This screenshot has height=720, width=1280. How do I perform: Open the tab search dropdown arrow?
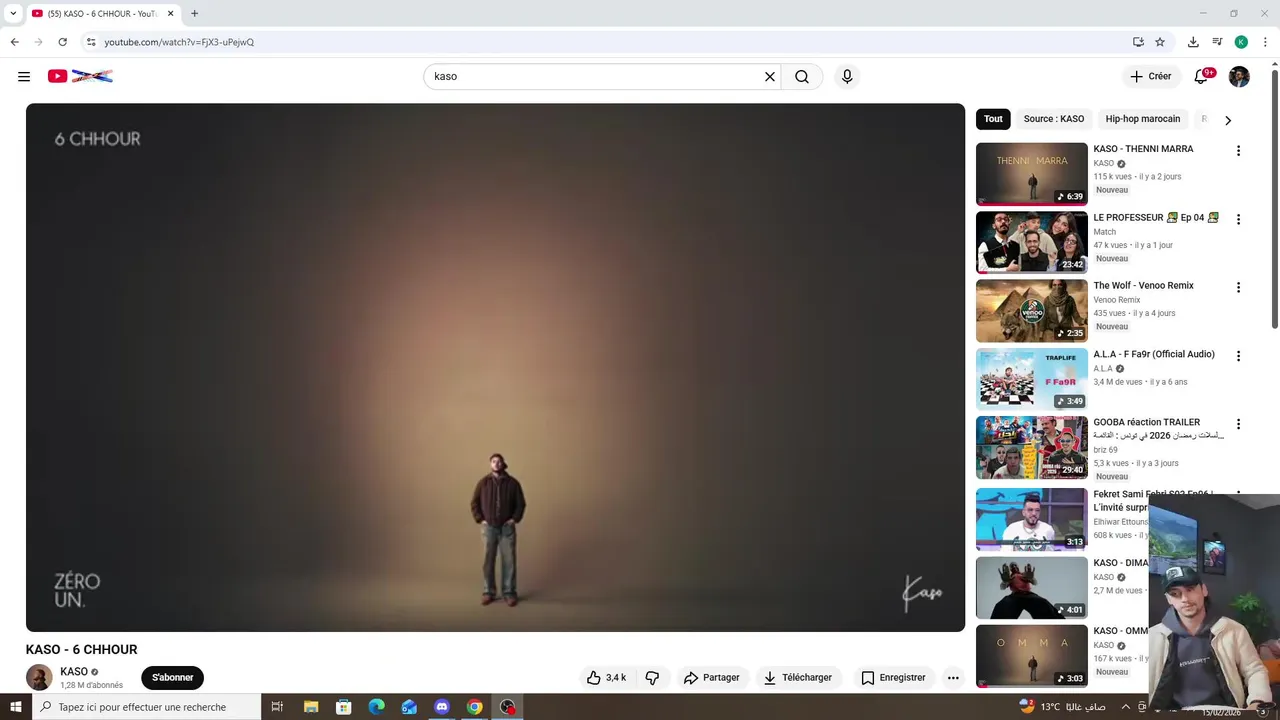12,13
